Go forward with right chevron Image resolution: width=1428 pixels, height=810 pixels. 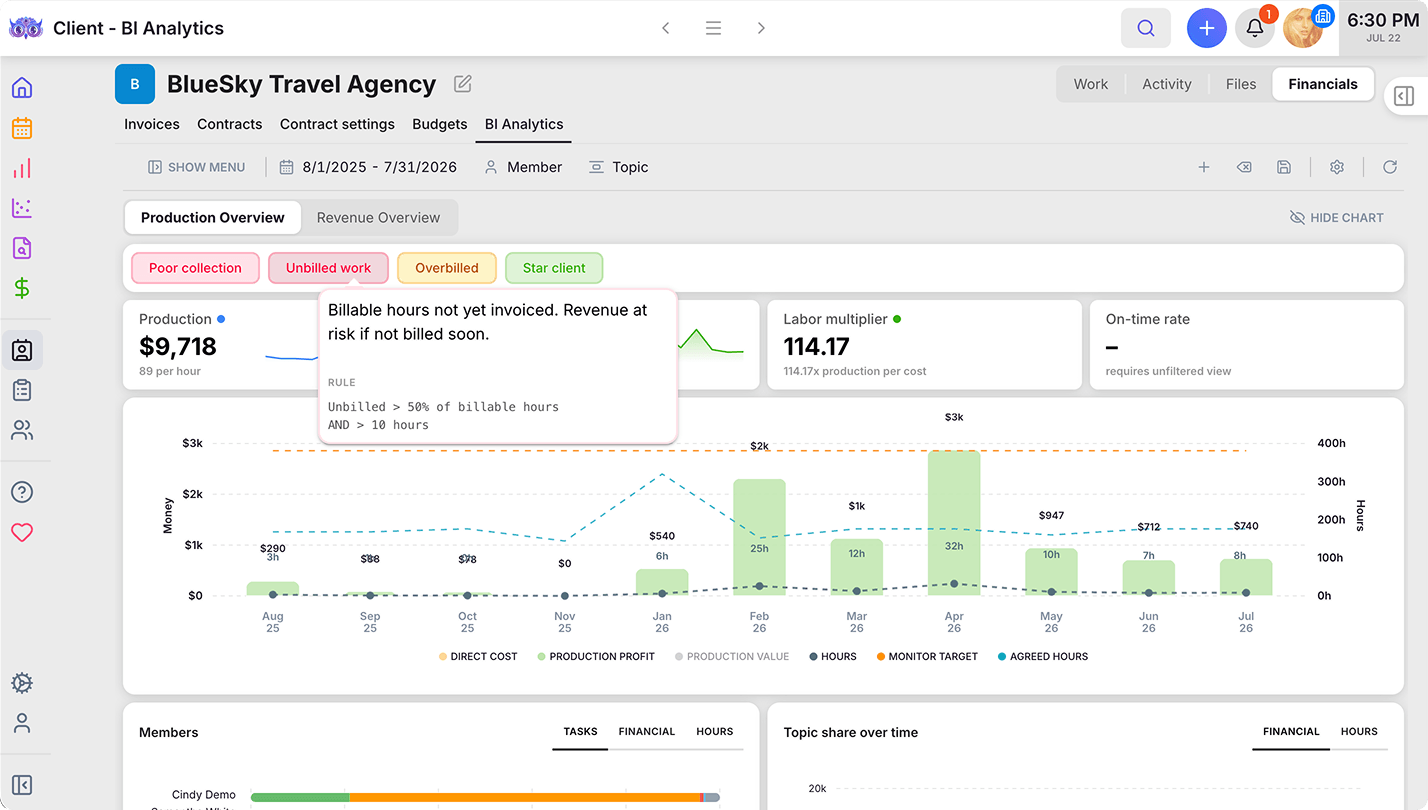click(761, 28)
